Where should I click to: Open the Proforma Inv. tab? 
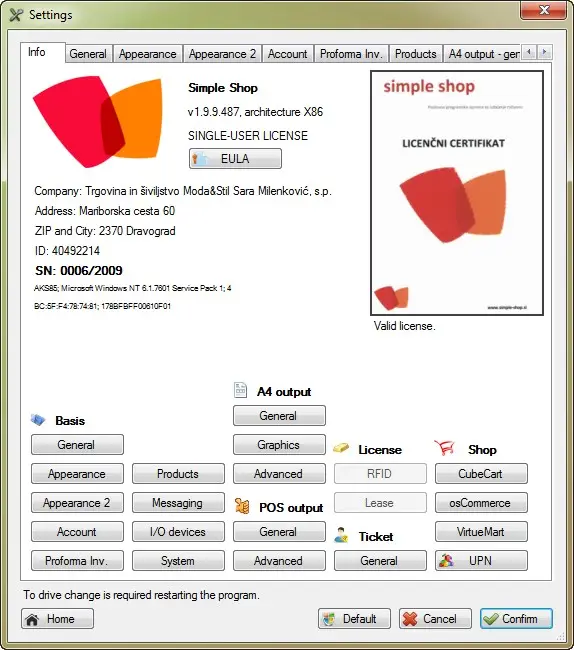[351, 54]
